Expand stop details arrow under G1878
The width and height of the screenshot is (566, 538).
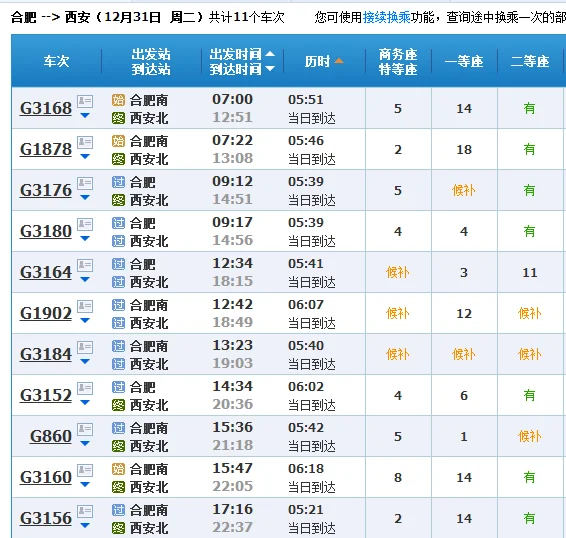[85, 156]
